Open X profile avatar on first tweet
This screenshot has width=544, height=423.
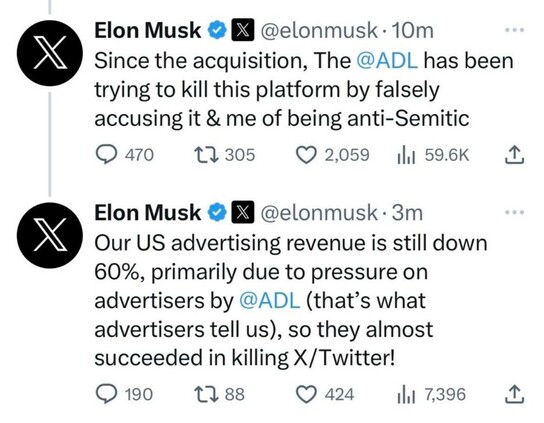50,53
